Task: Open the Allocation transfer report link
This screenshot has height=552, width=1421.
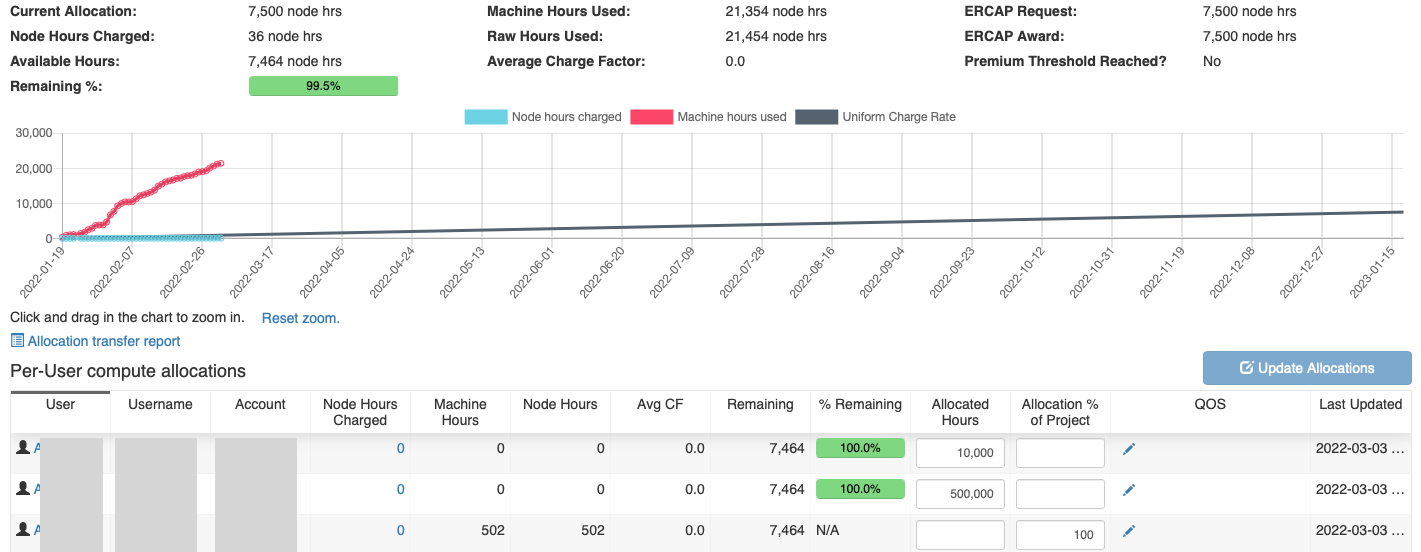Action: [104, 342]
